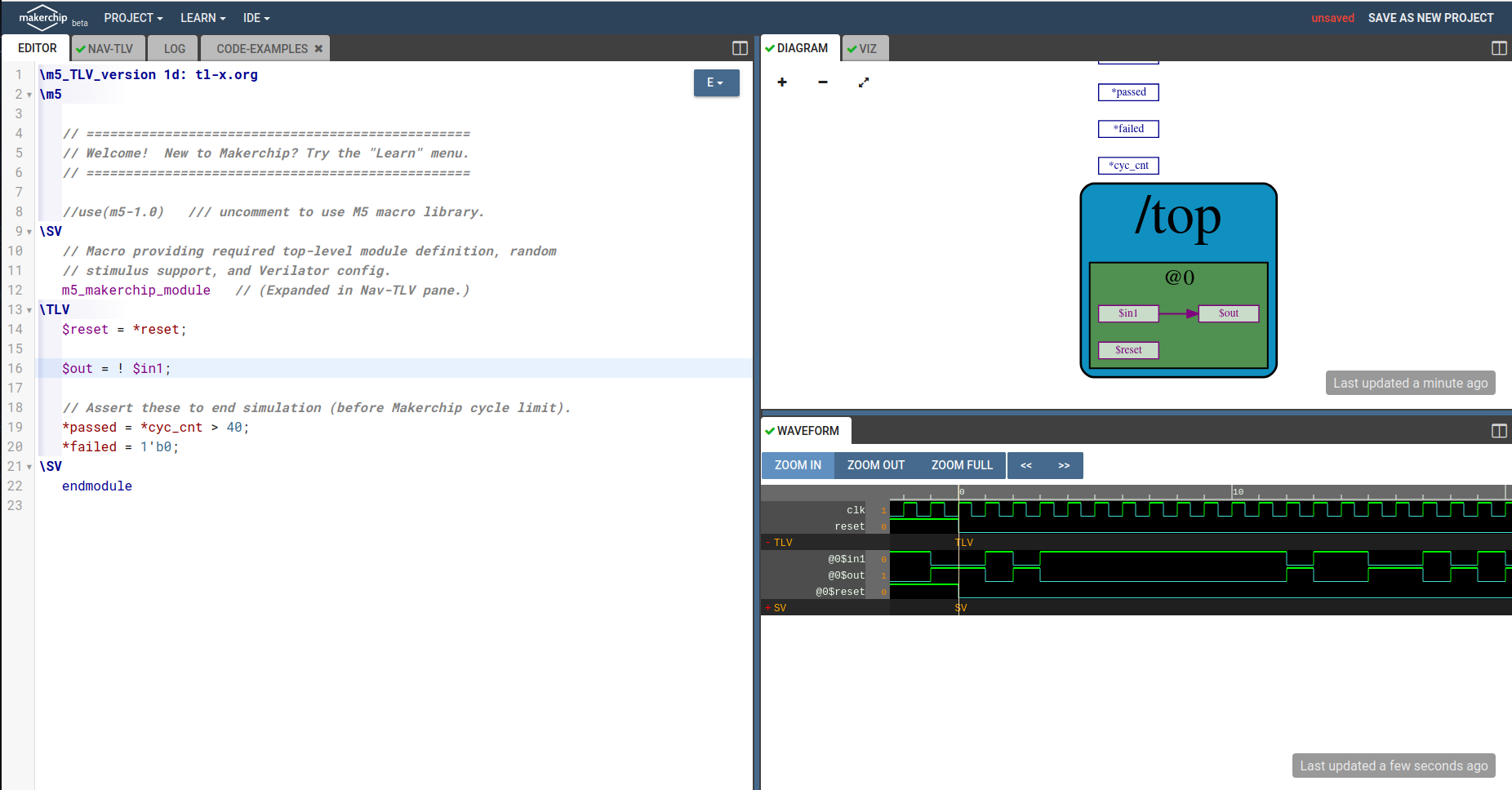Click the @0$out signal row in the waveform
This screenshot has height=790, width=1512.
[x=845, y=575]
